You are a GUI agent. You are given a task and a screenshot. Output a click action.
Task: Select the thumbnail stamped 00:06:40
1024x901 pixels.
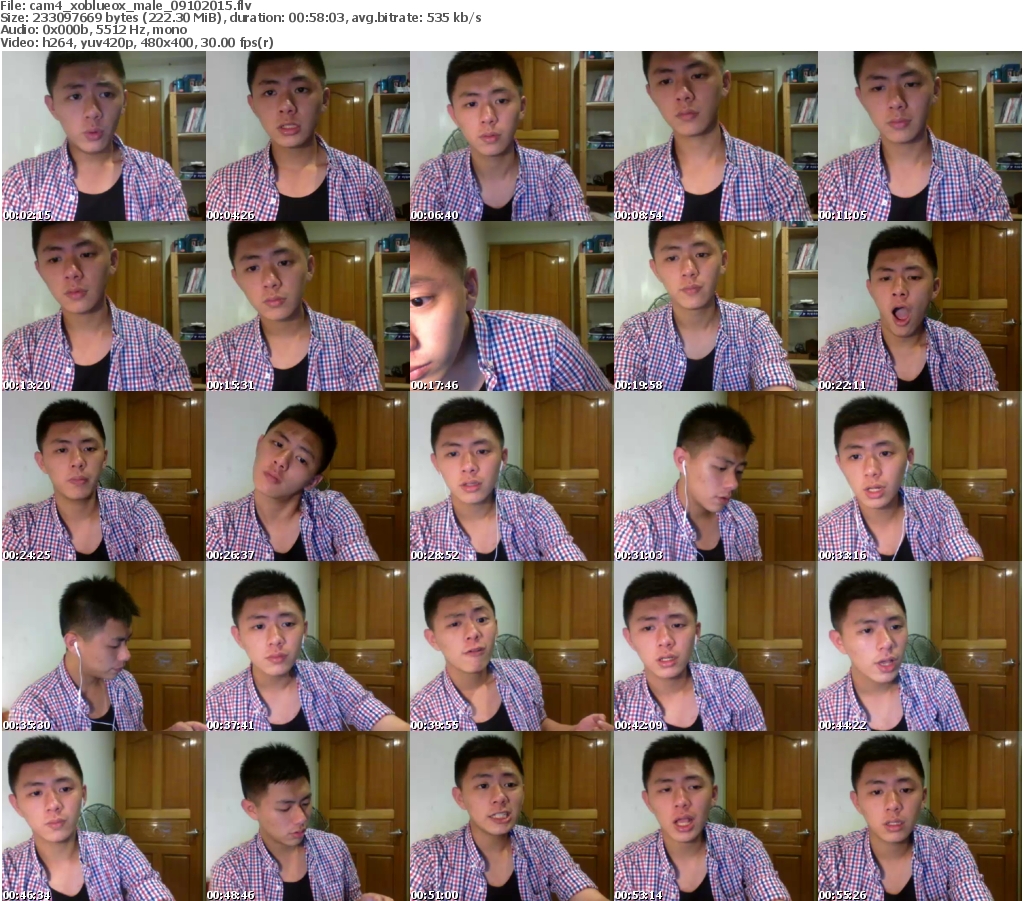click(511, 136)
